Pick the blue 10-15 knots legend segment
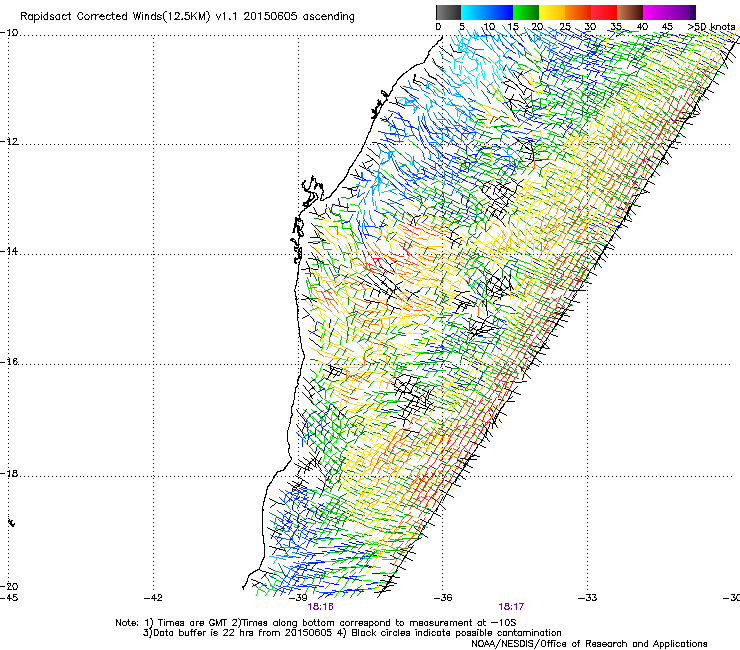This screenshot has height=650, width=740. click(500, 12)
